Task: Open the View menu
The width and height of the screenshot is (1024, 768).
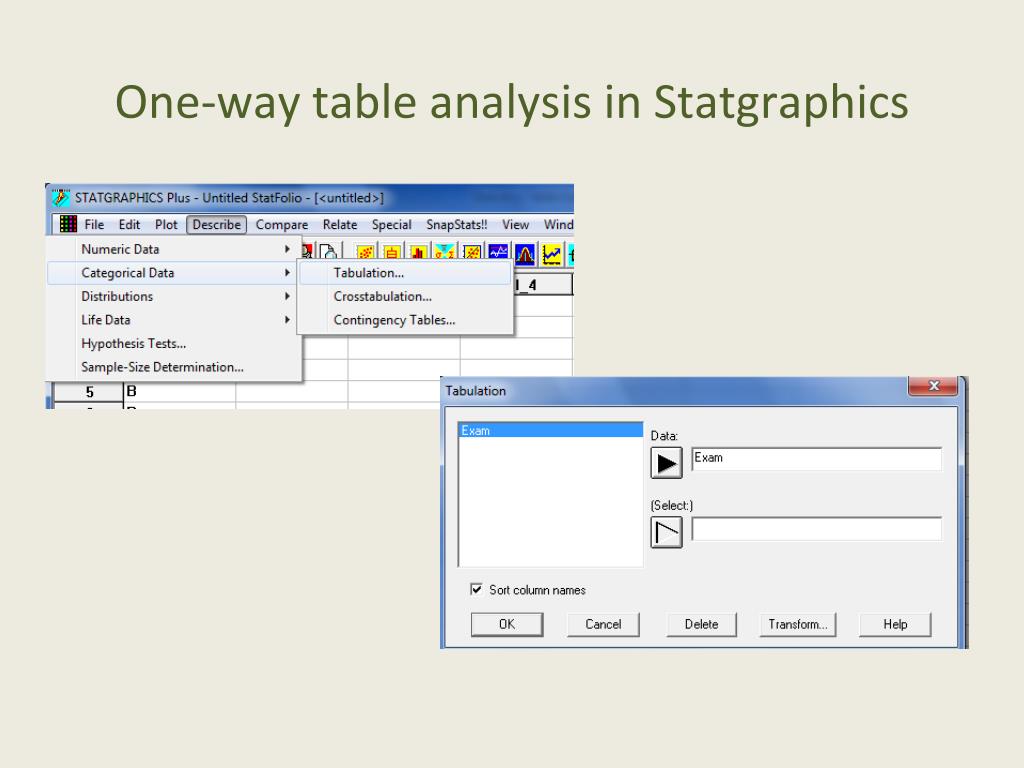Action: [515, 225]
